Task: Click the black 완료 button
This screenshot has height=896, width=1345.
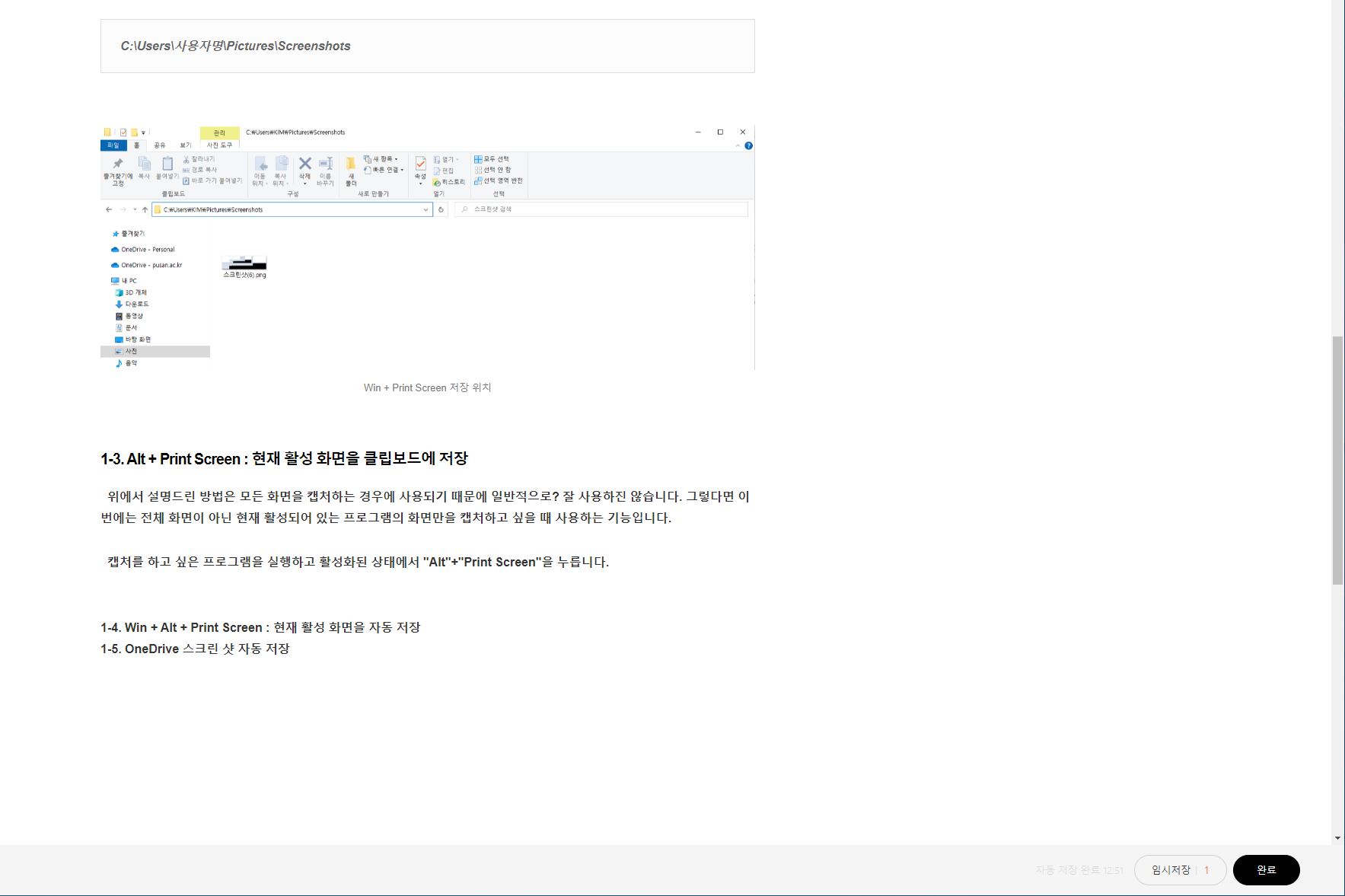Action: click(1266, 870)
